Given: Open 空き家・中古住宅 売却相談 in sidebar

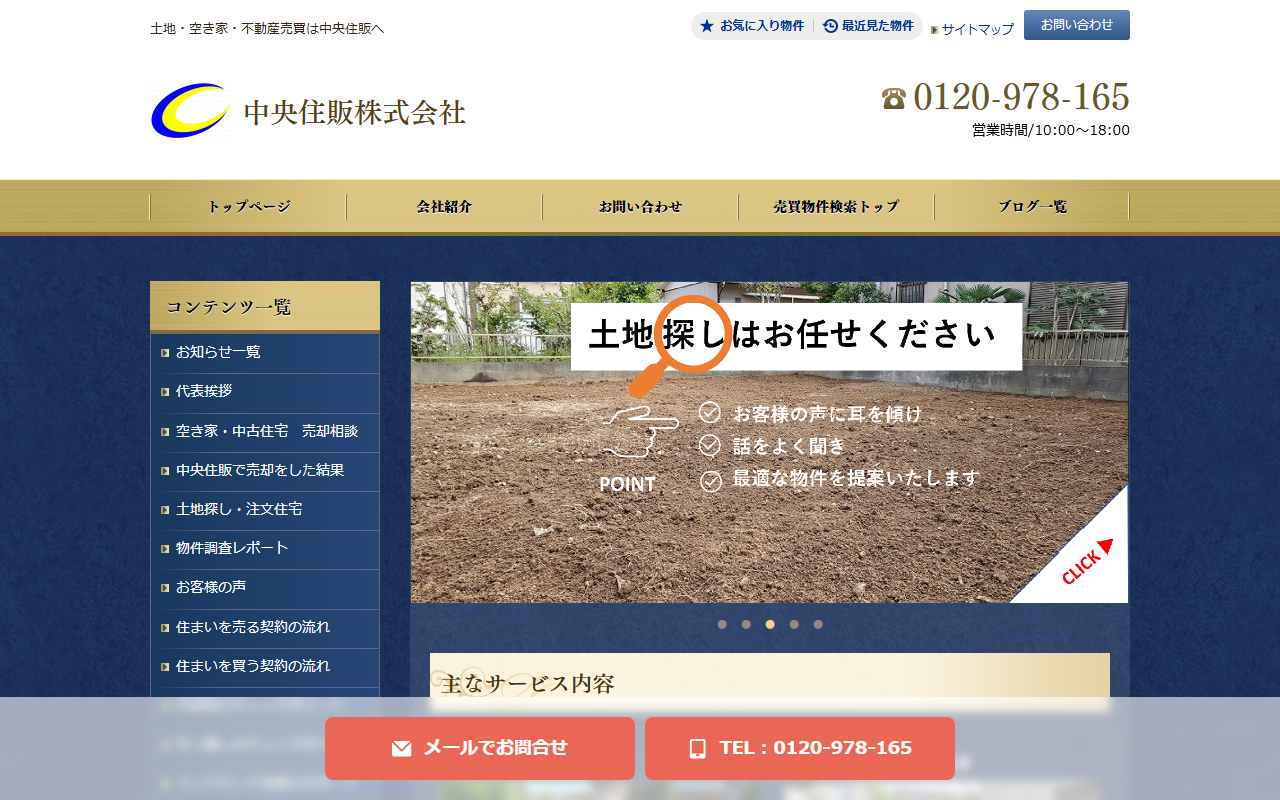Looking at the screenshot, I should click(x=265, y=431).
